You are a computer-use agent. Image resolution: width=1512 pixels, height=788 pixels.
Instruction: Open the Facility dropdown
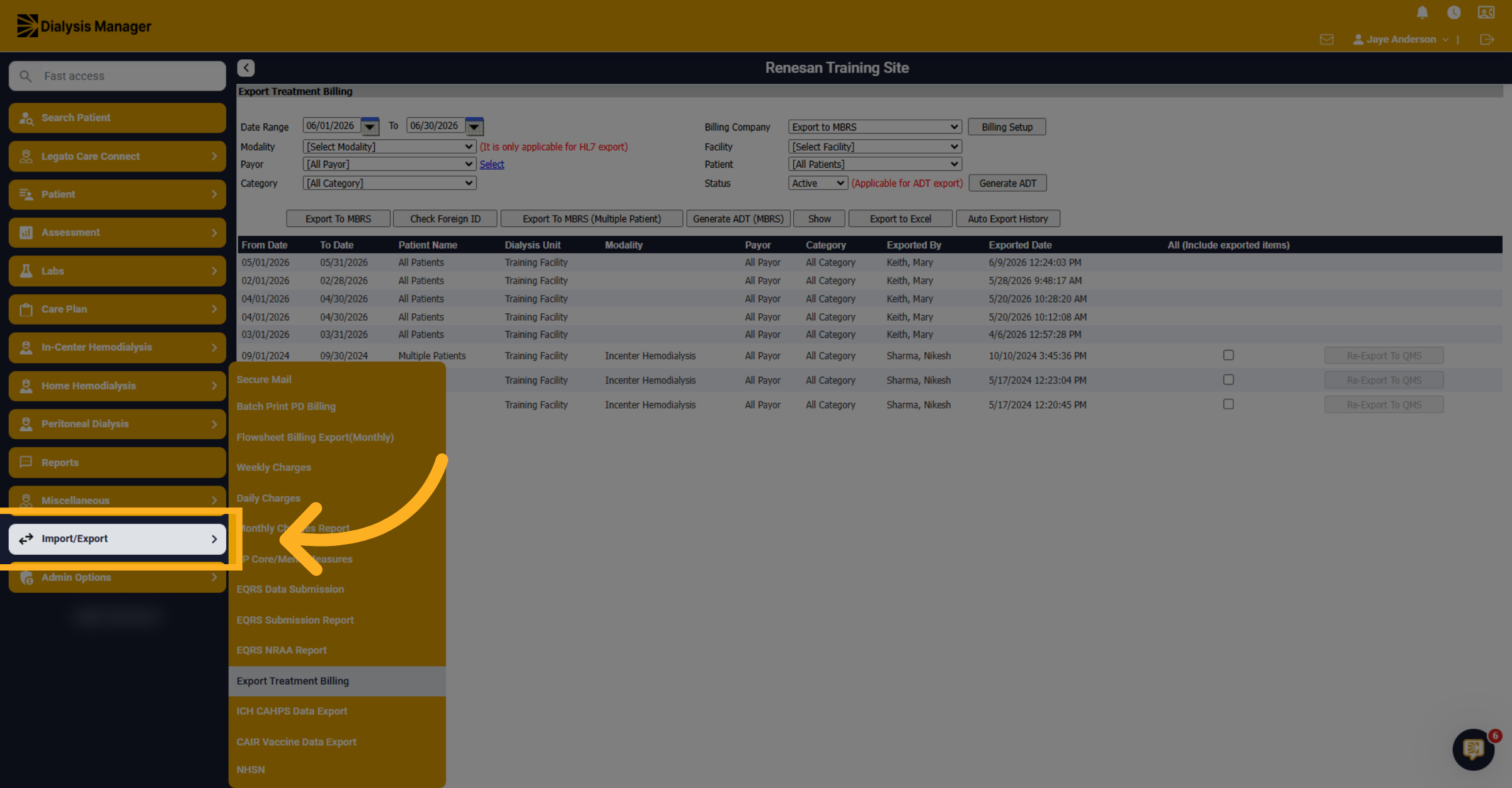(x=874, y=147)
